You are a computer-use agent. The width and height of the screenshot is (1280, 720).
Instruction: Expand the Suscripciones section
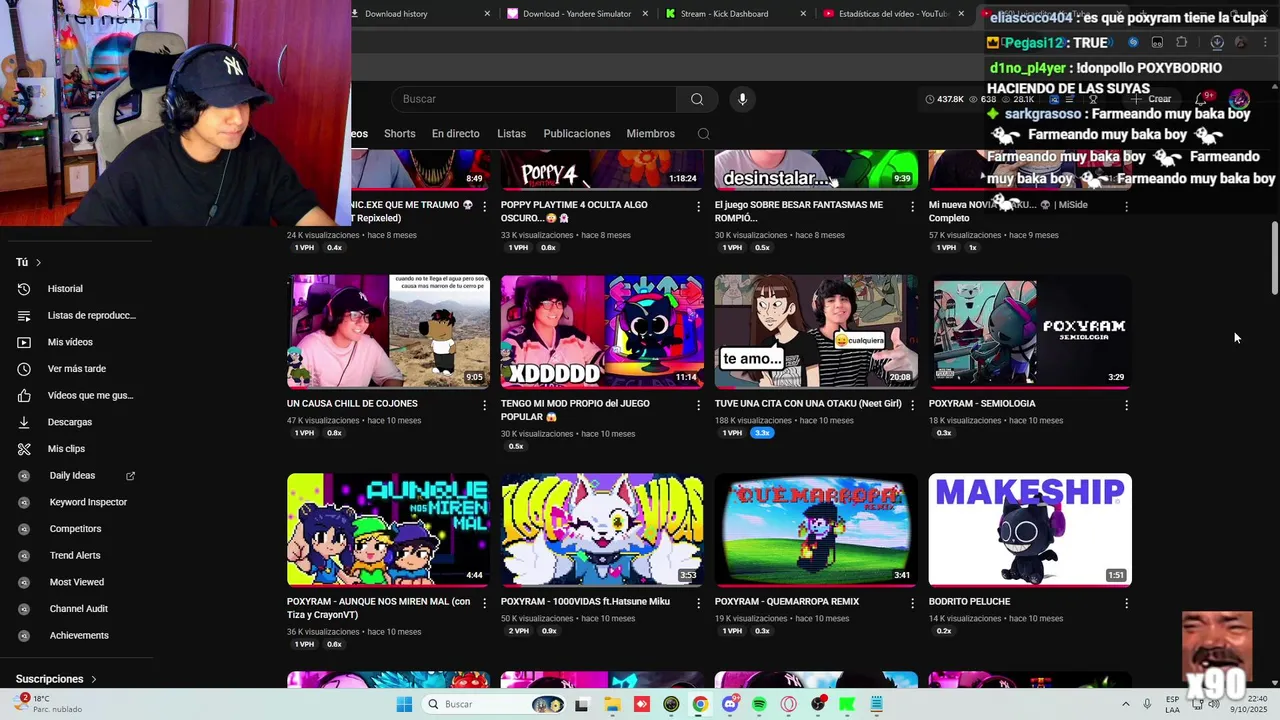point(55,679)
